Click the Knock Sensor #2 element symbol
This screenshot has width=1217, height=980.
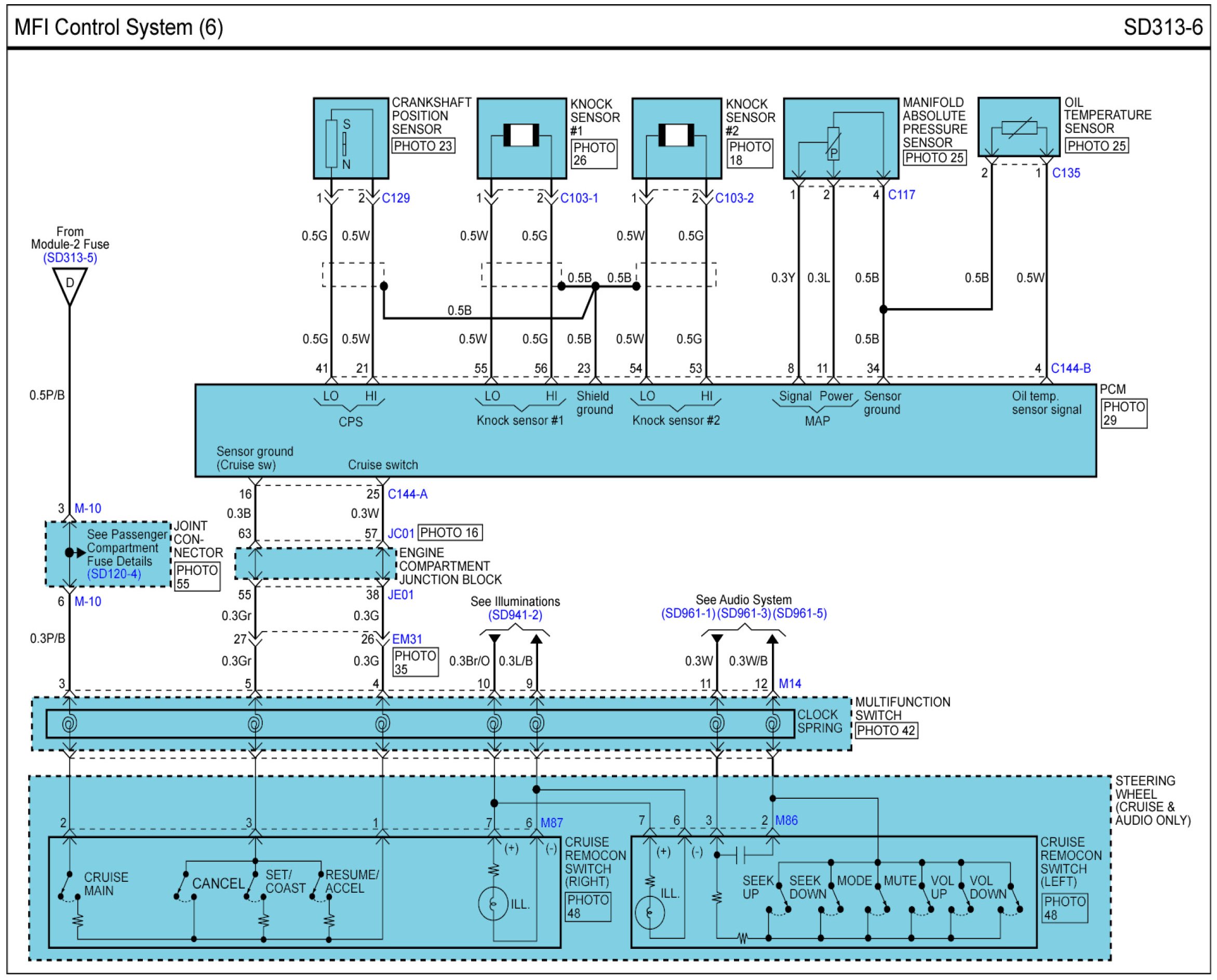click(676, 136)
